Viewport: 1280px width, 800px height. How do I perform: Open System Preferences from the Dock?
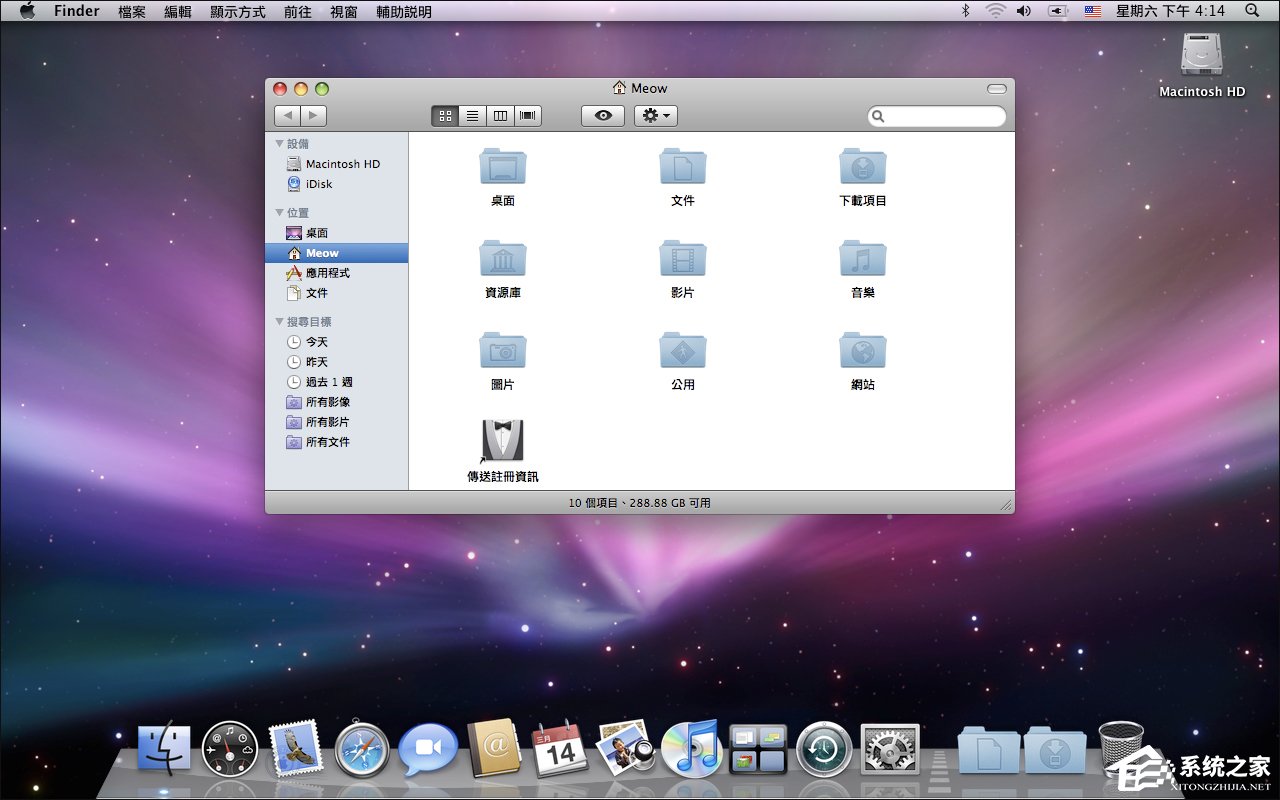[889, 746]
